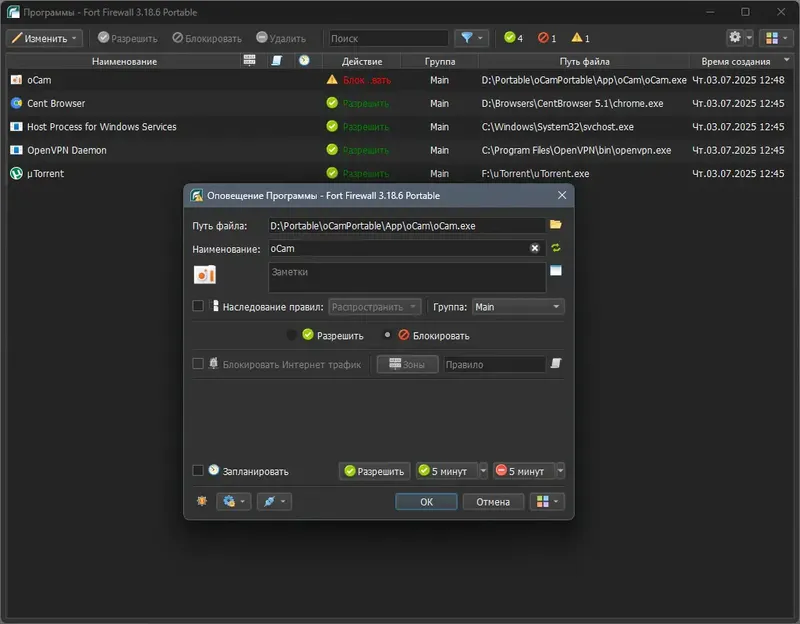Click green refresh arrows beside the name field
The image size is (800, 624).
coord(556,248)
